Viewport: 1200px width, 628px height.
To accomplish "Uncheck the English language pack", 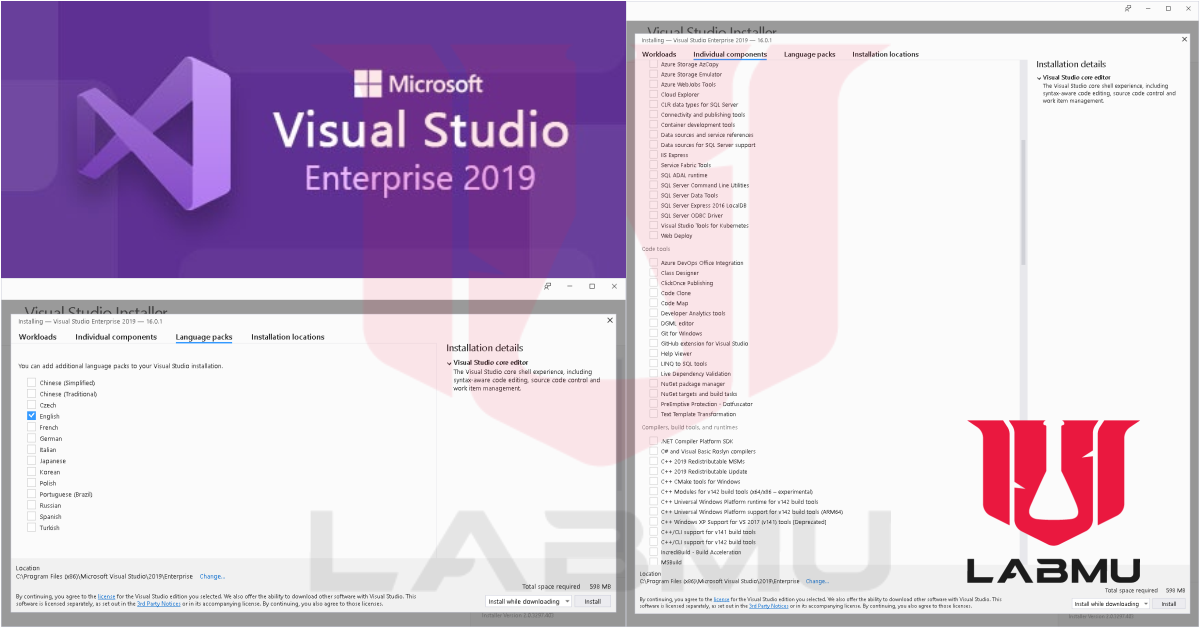I will pyautogui.click(x=31, y=416).
